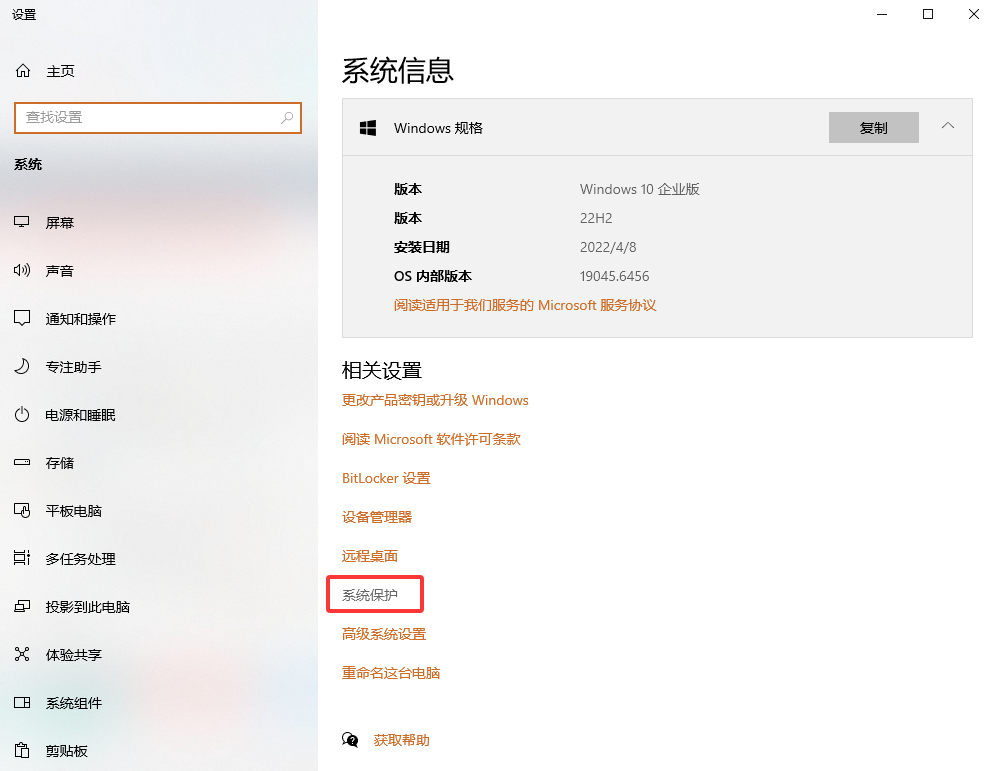Open the 声音 settings page
This screenshot has width=989, height=771.
[60, 271]
